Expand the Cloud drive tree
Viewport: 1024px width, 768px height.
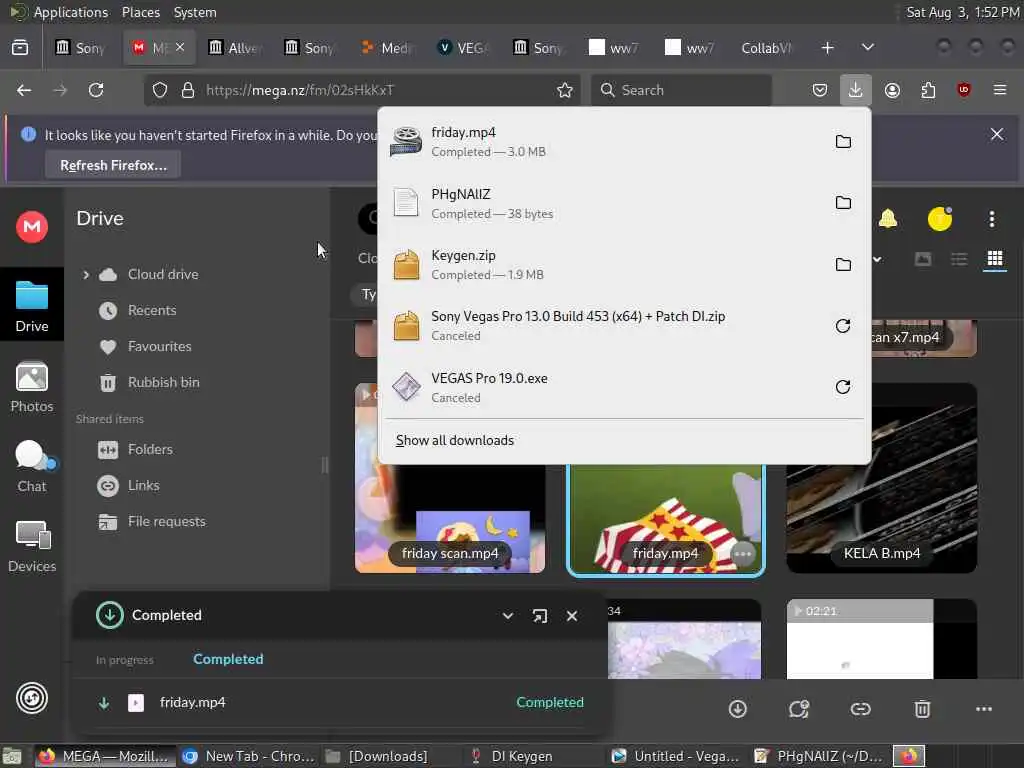point(86,275)
